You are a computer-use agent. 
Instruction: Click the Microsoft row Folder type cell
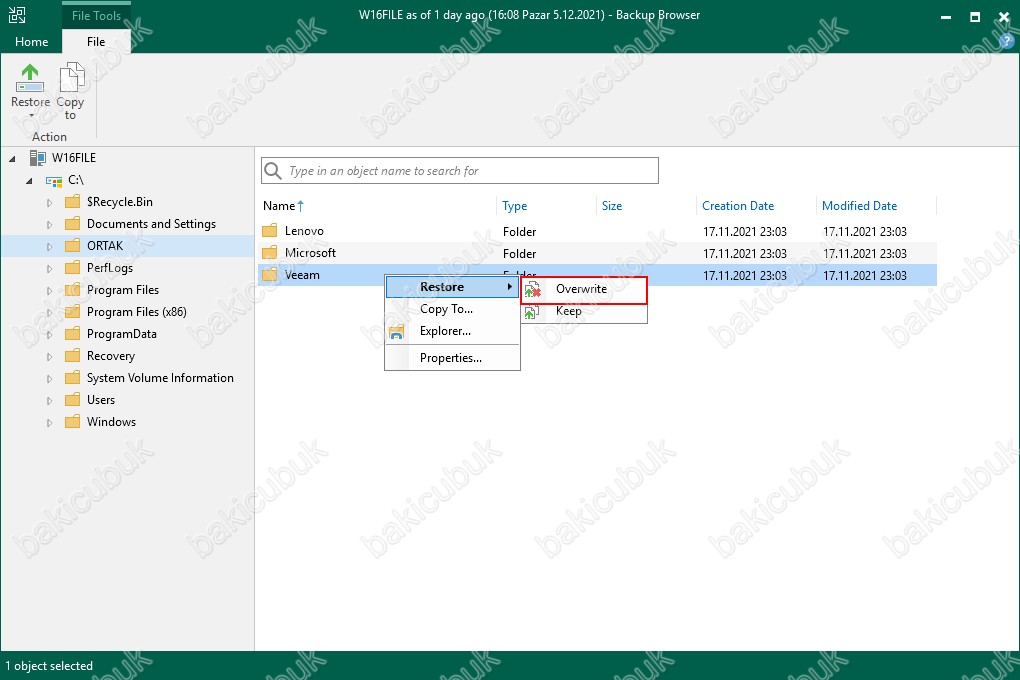tap(519, 254)
